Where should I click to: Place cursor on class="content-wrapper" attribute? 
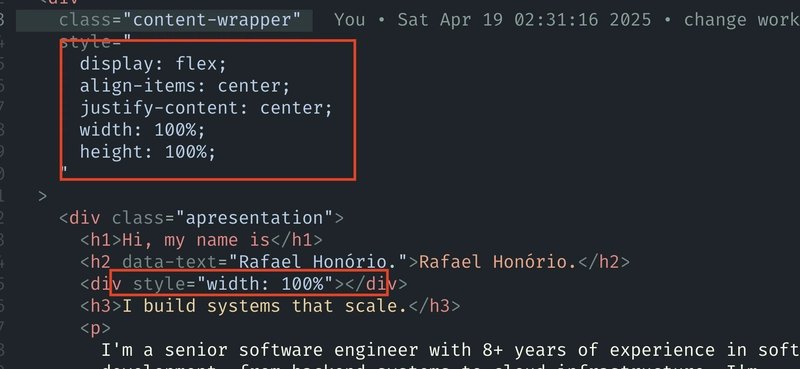[180, 20]
